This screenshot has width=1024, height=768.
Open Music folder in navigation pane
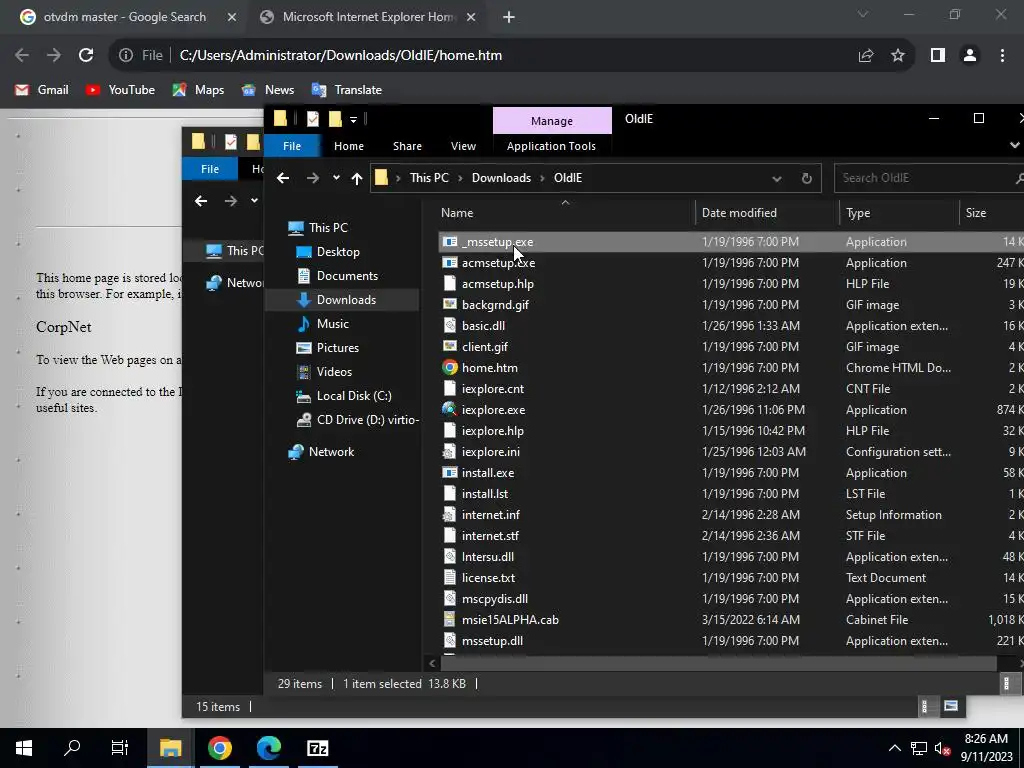pyautogui.click(x=332, y=323)
